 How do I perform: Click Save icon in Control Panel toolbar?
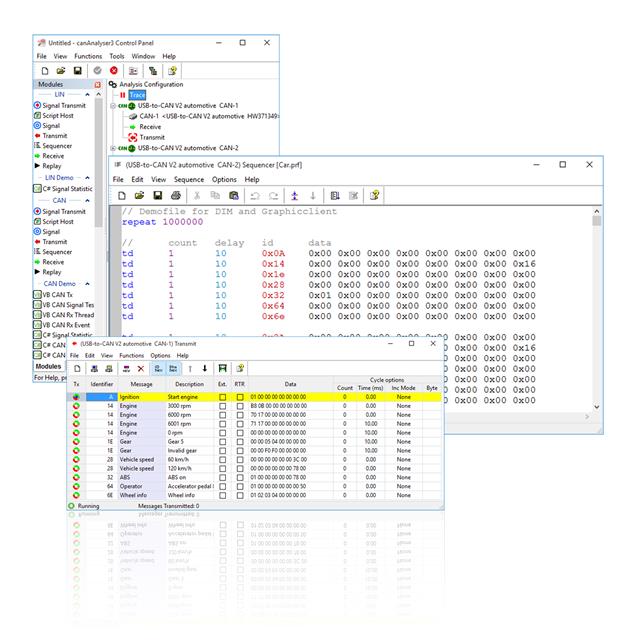[78, 71]
